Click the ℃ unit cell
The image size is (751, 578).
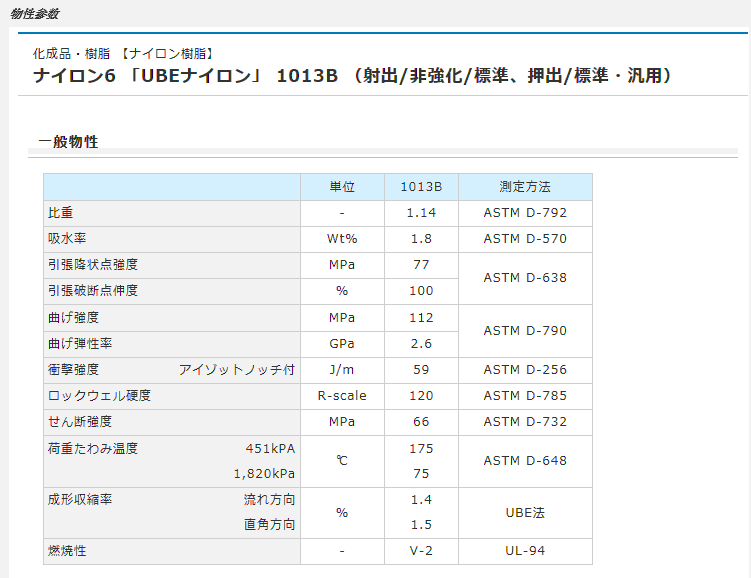coord(342,461)
